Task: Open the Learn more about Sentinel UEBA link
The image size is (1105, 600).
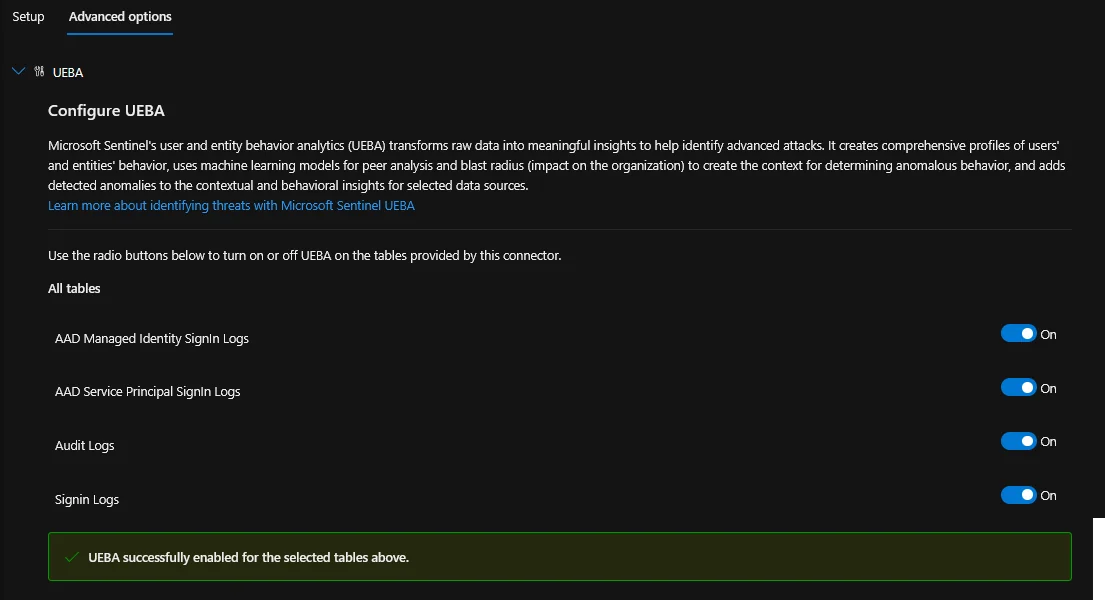Action: click(x=231, y=205)
